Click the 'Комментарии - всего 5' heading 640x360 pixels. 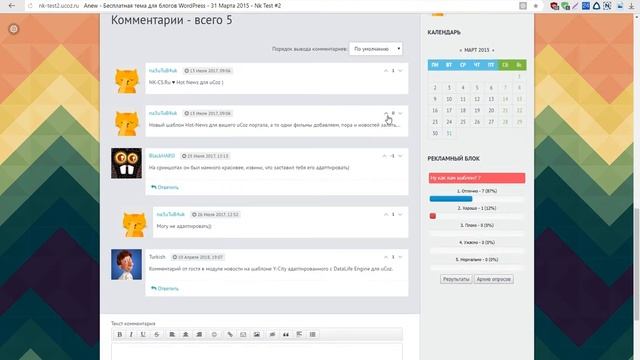click(171, 20)
